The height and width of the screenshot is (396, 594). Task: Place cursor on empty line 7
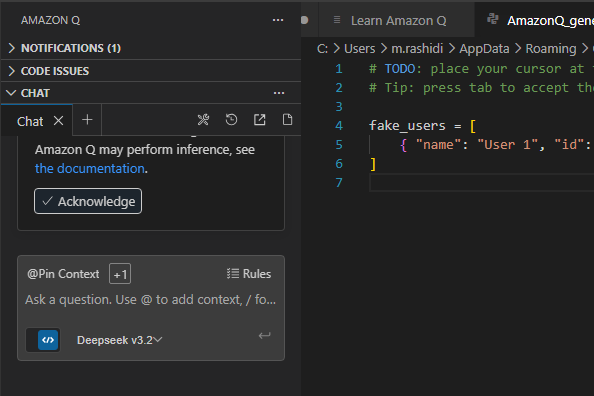[482, 183]
